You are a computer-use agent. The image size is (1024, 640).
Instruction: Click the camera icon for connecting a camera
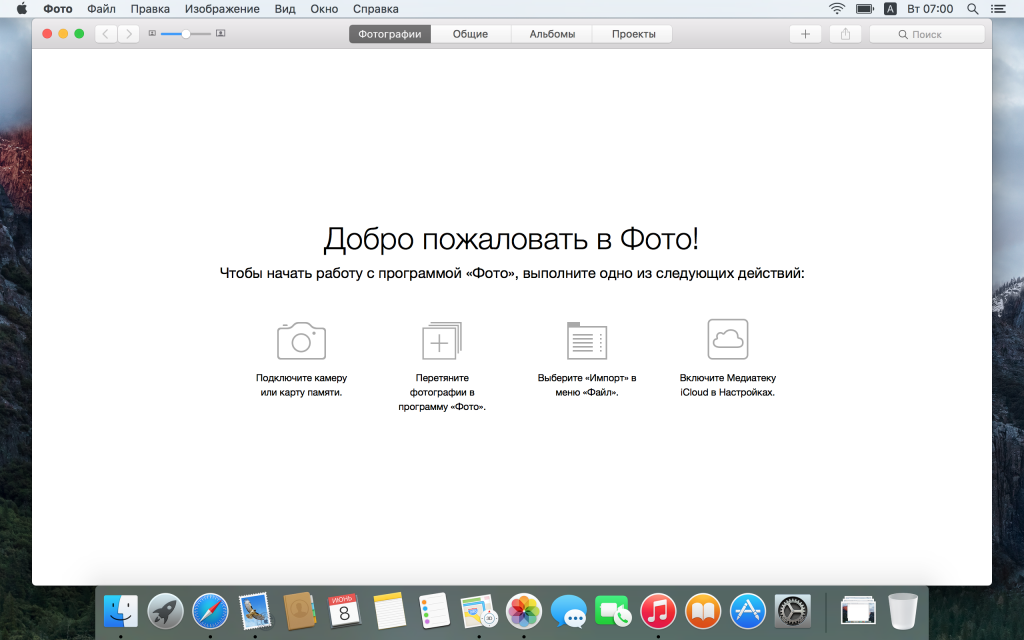tap(301, 340)
